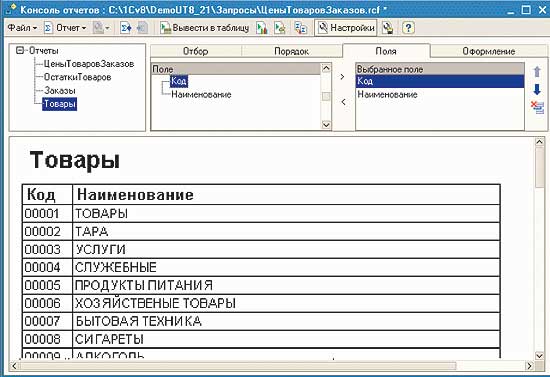The width and height of the screenshot is (550, 377).
Task: Click the УСЛУГИ name cell
Action: pyautogui.click(x=286, y=249)
